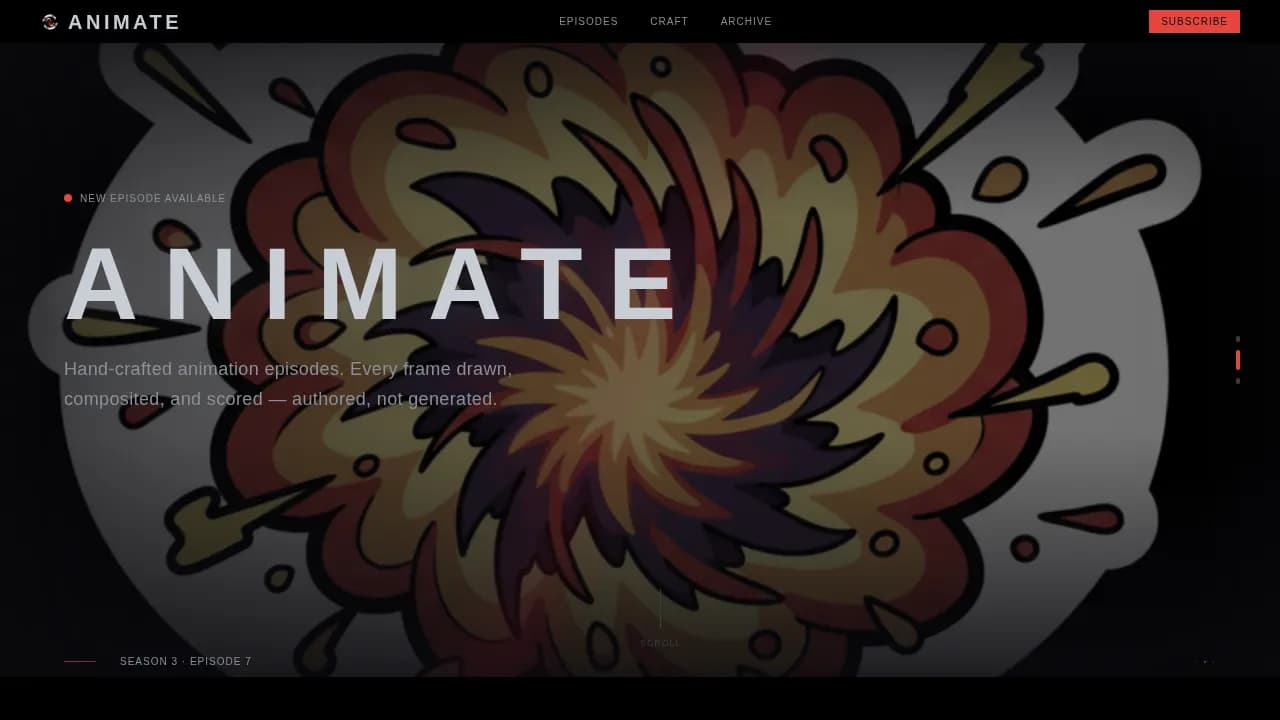Click the hero tagline about hand-crafted animation
The width and height of the screenshot is (1280, 720).
[x=288, y=384]
